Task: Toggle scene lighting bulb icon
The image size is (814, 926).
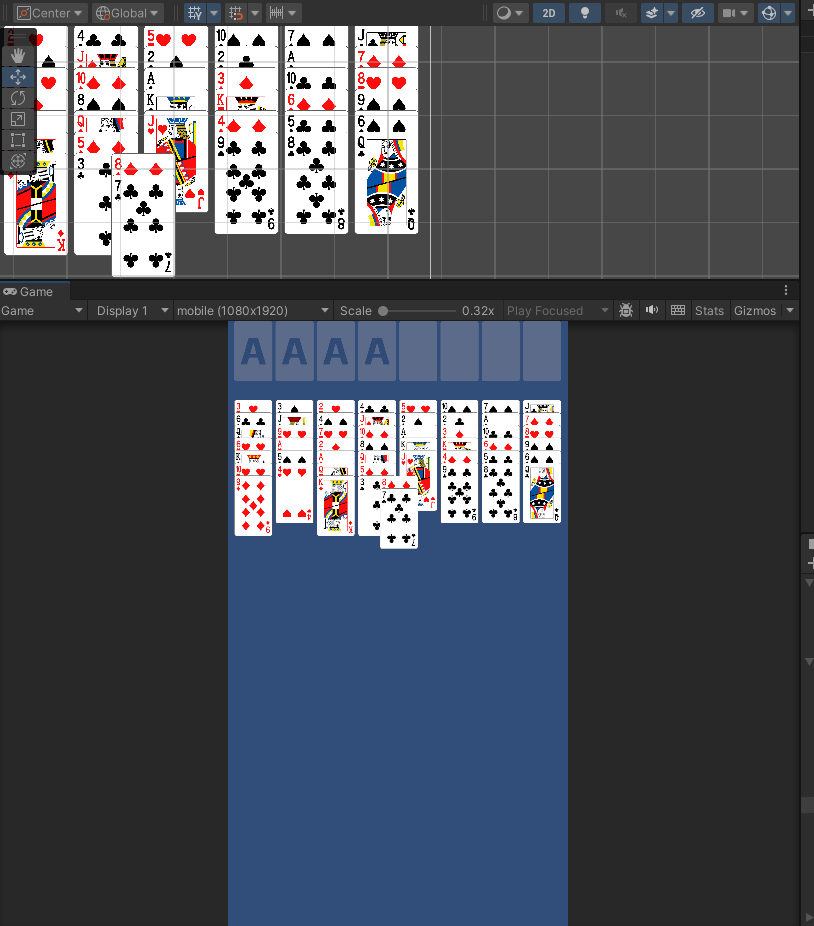Action: pos(585,13)
